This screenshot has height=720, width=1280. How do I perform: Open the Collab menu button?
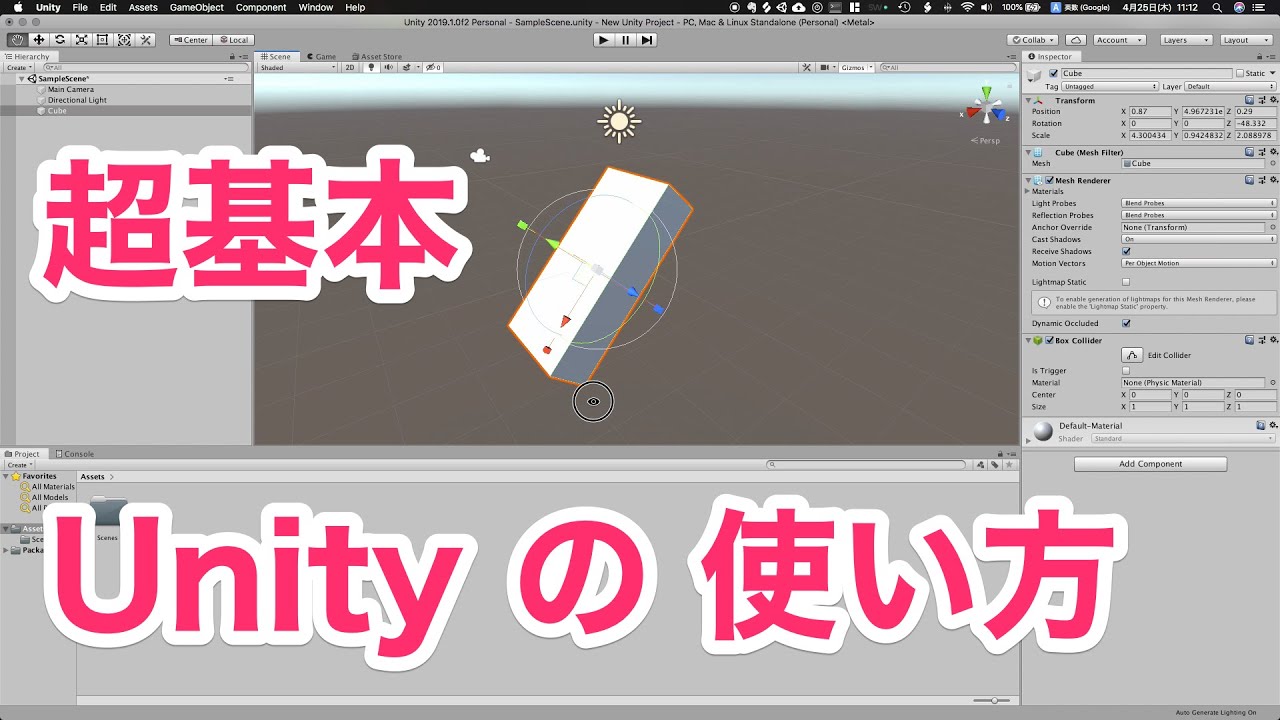click(x=1033, y=40)
